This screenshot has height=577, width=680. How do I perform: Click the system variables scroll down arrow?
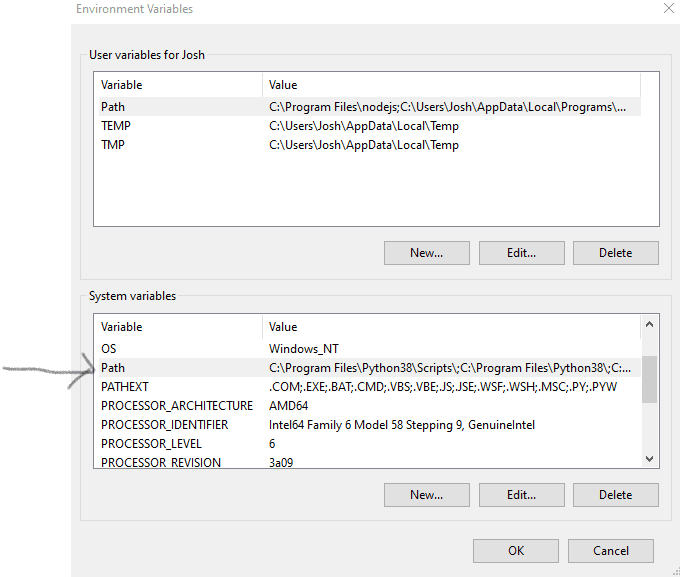click(x=649, y=459)
